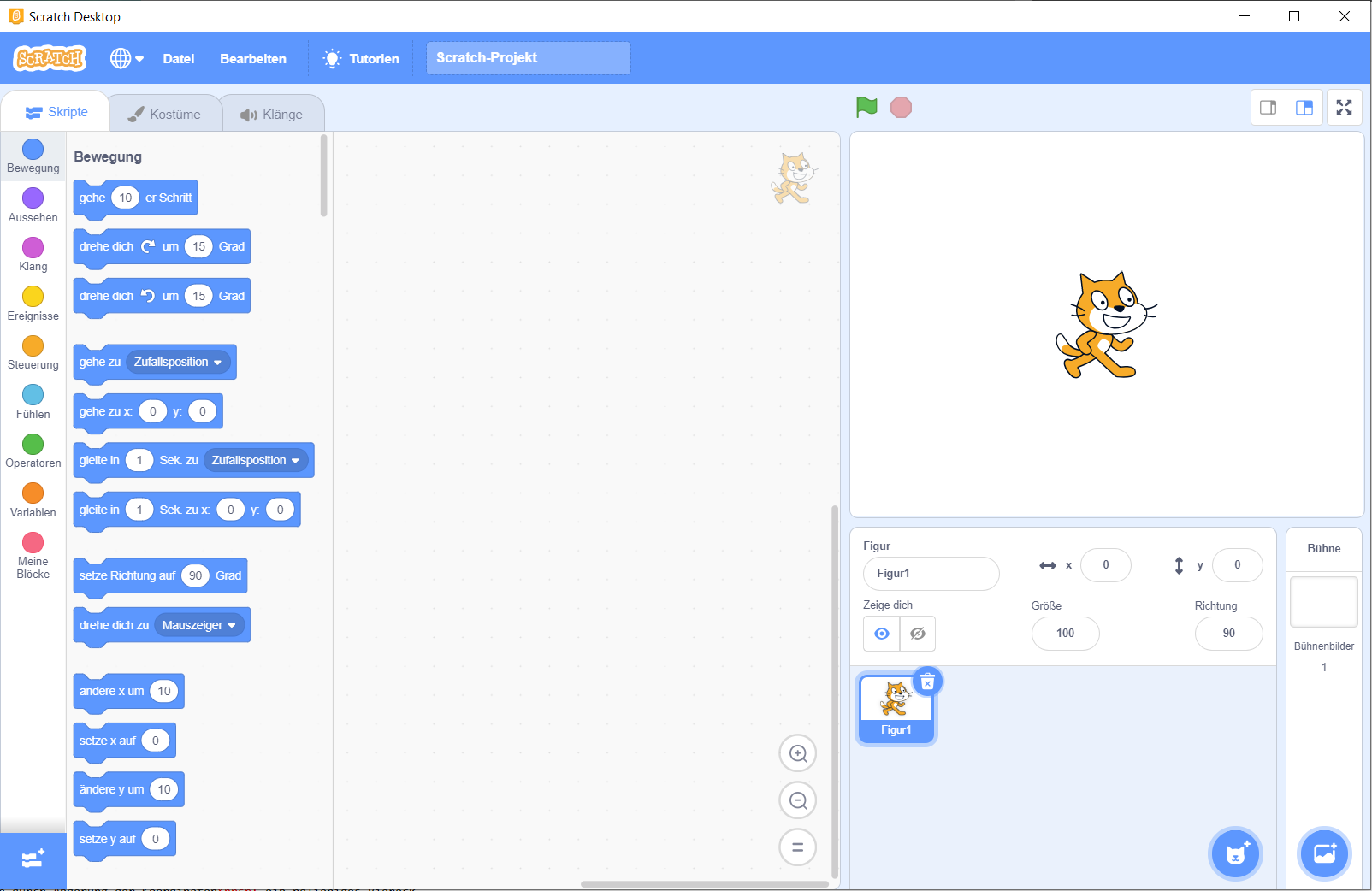This screenshot has width=1372, height=891.
Task: Select the Klang block category
Action: (33, 254)
